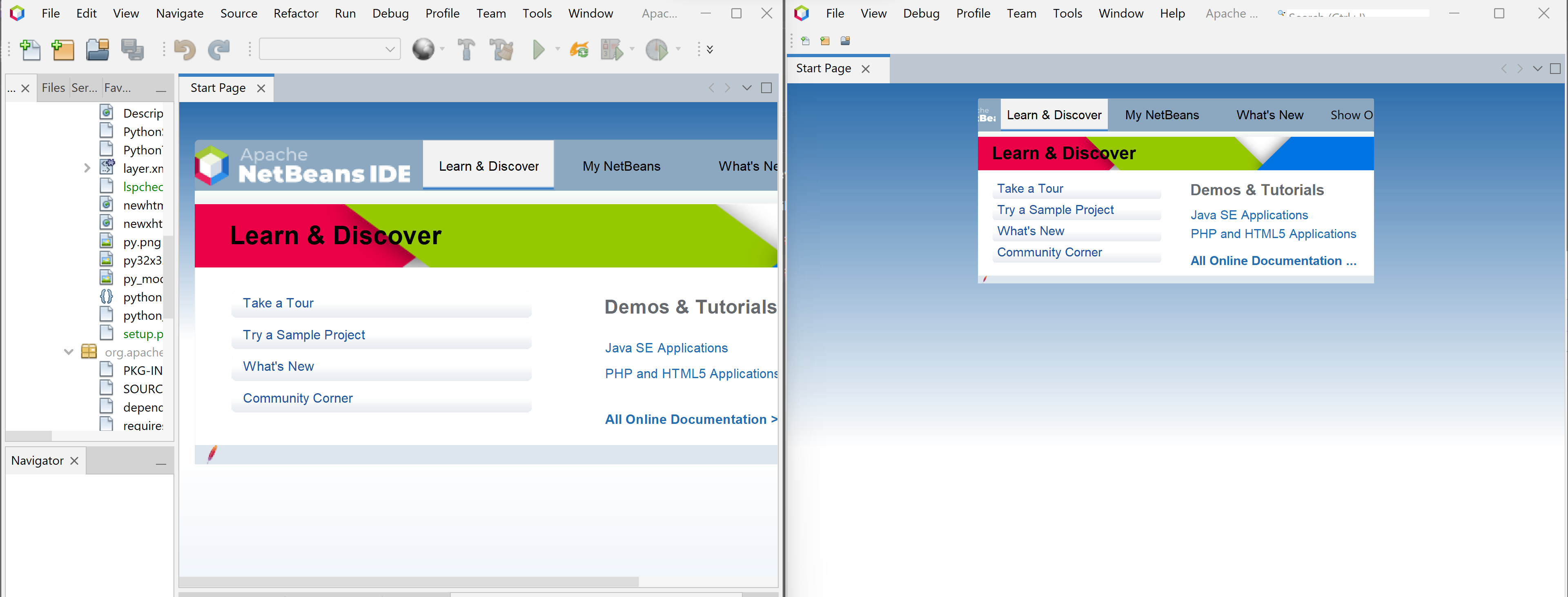The height and width of the screenshot is (597, 1568).
Task: Click New File icon in left window toolbar
Action: (x=30, y=49)
